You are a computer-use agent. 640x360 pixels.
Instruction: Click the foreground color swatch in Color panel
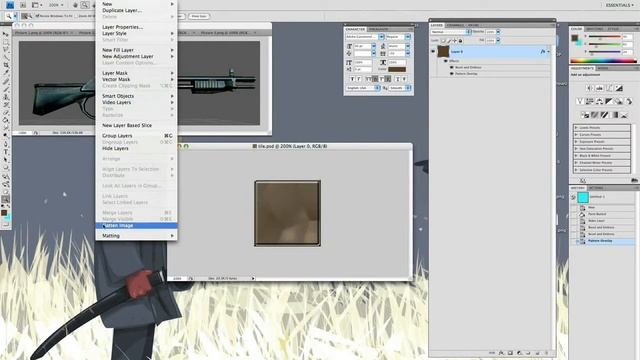pyautogui.click(x=575, y=38)
